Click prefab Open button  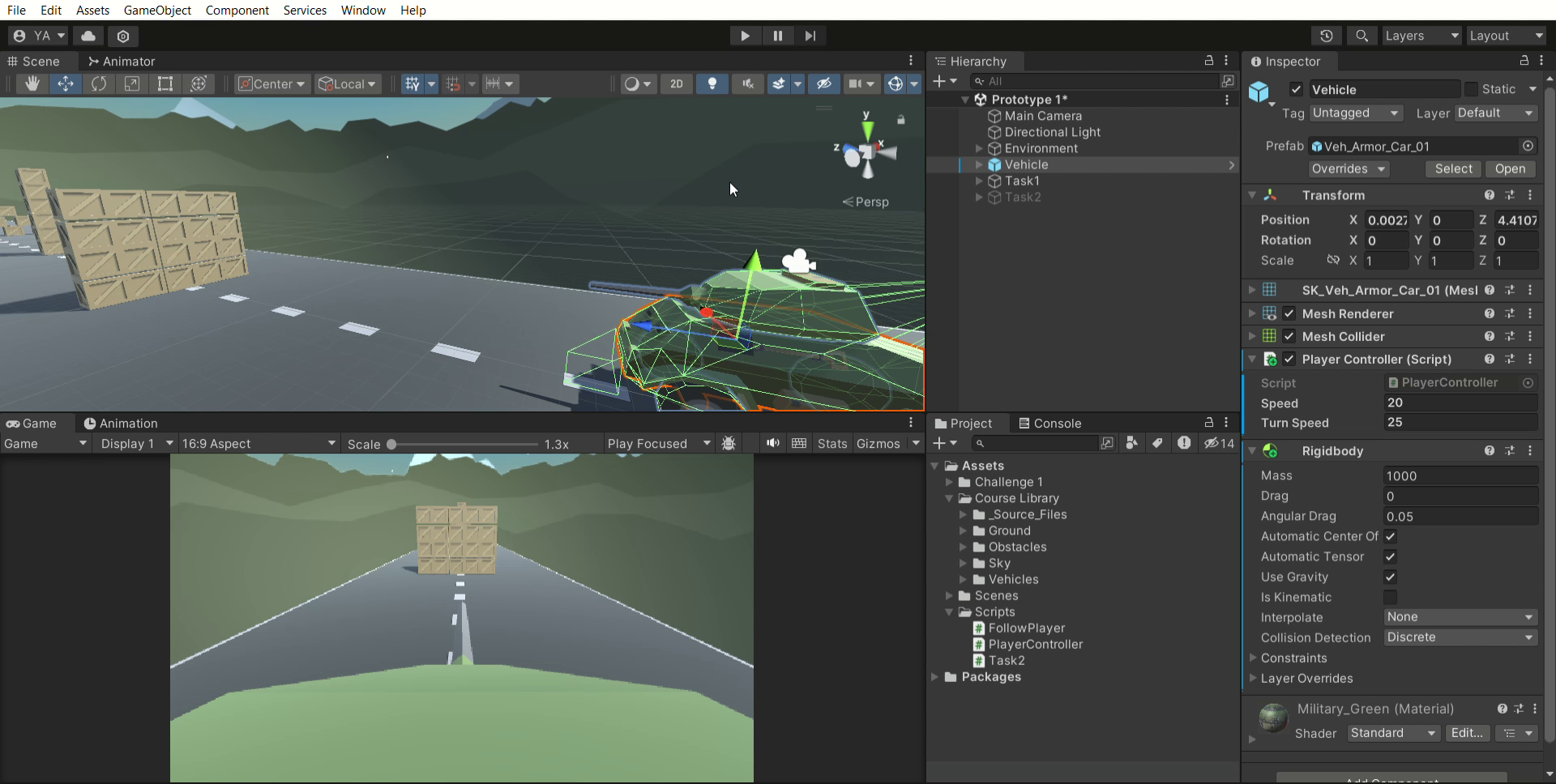(1510, 168)
